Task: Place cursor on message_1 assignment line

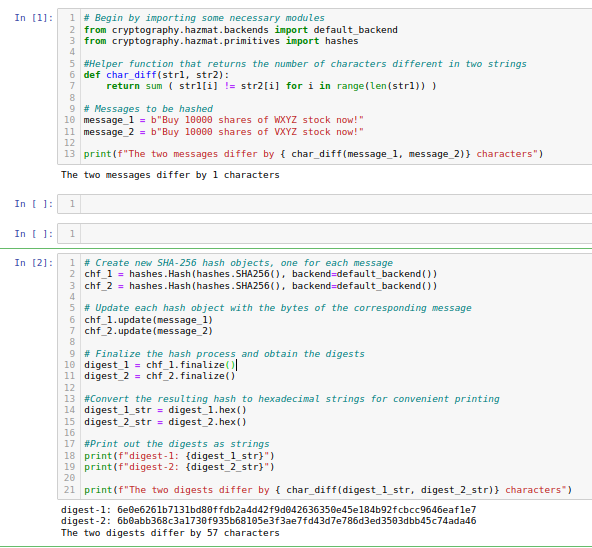Action: [223, 120]
